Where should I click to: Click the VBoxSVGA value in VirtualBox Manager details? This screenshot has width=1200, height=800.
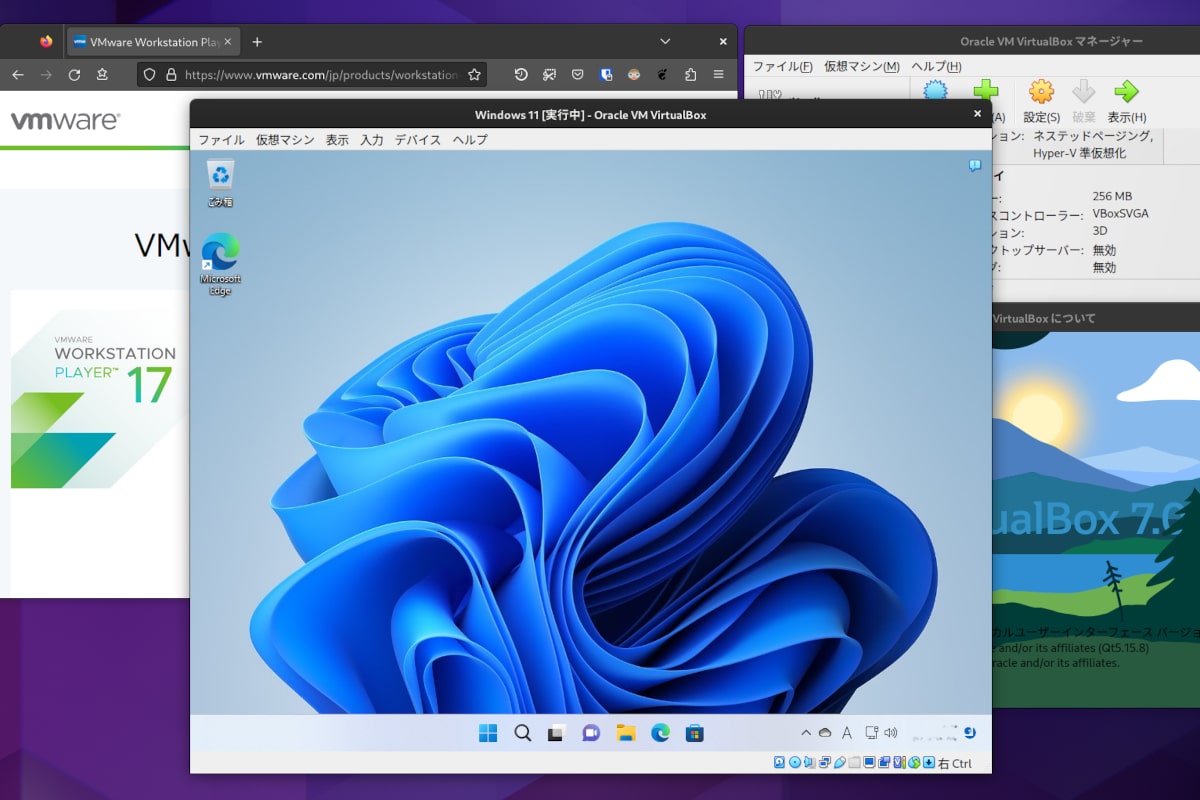(x=1120, y=213)
